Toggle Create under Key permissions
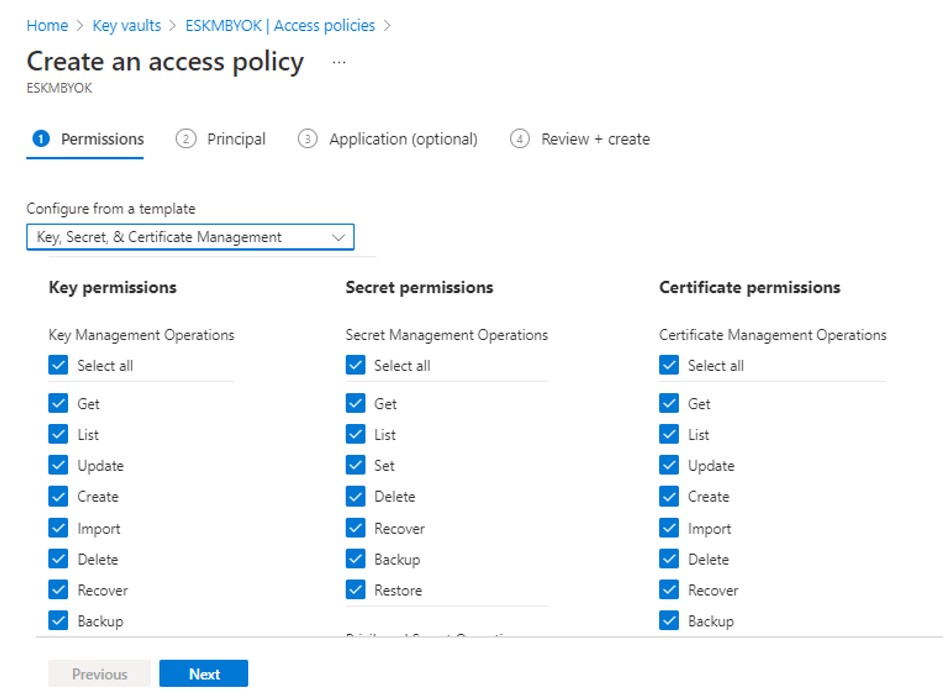This screenshot has height=697, width=943. tap(58, 496)
